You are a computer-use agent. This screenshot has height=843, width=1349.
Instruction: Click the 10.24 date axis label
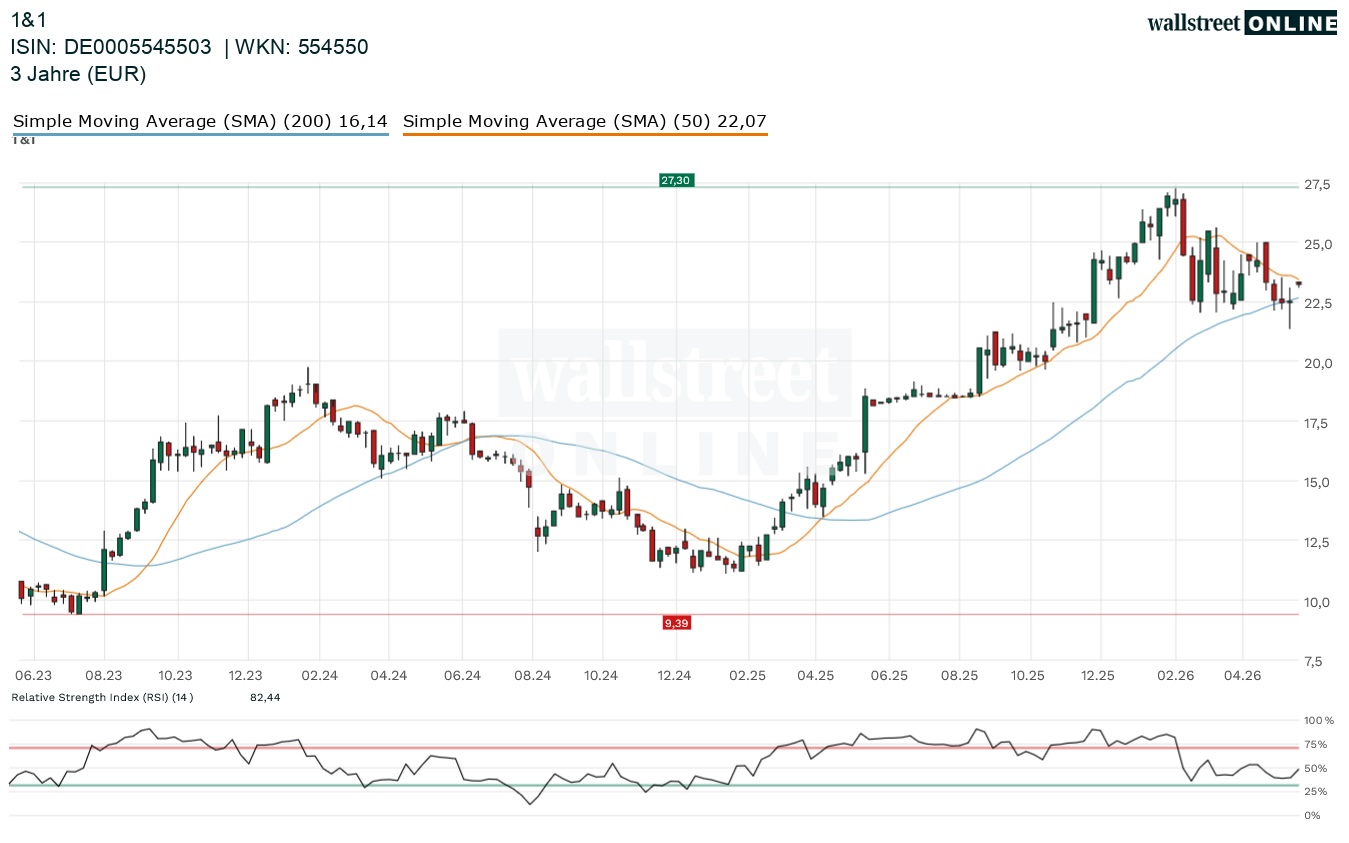pyautogui.click(x=601, y=676)
